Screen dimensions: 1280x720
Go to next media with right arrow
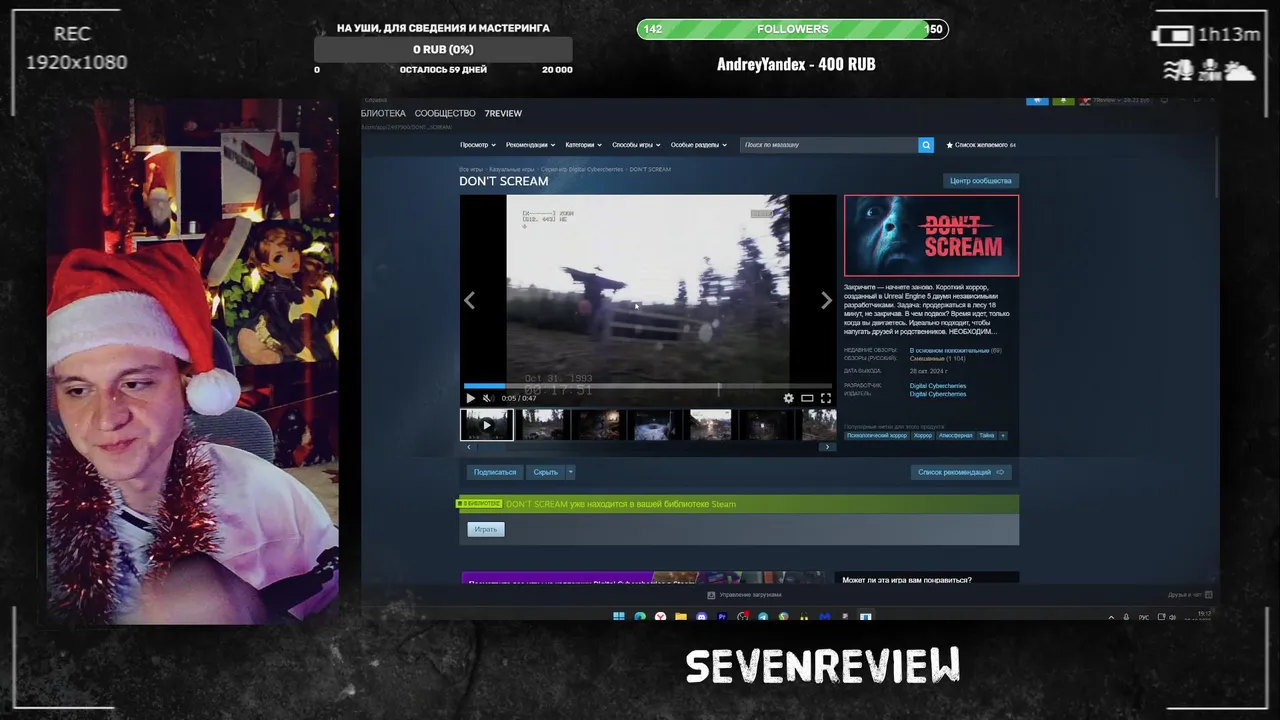click(826, 300)
